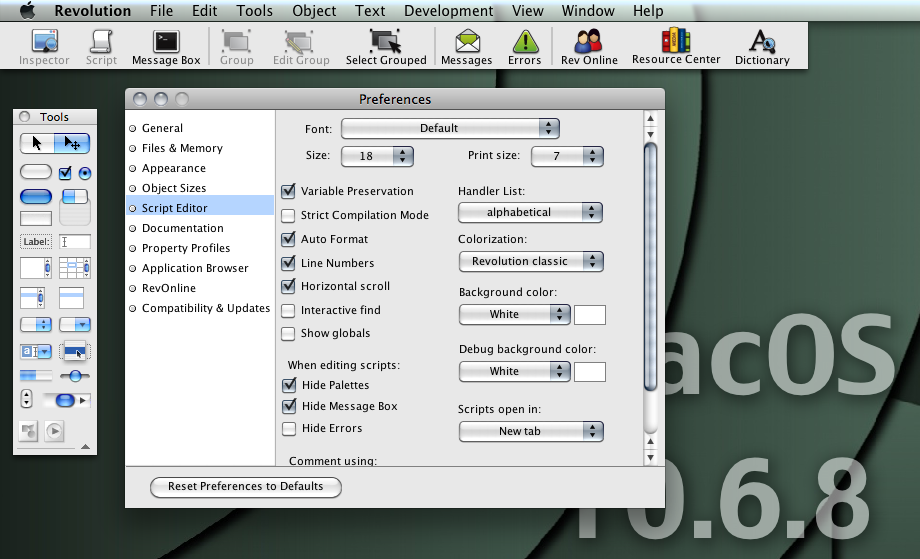
Task: Click Reset Preferences to Defaults button
Action: pos(246,487)
